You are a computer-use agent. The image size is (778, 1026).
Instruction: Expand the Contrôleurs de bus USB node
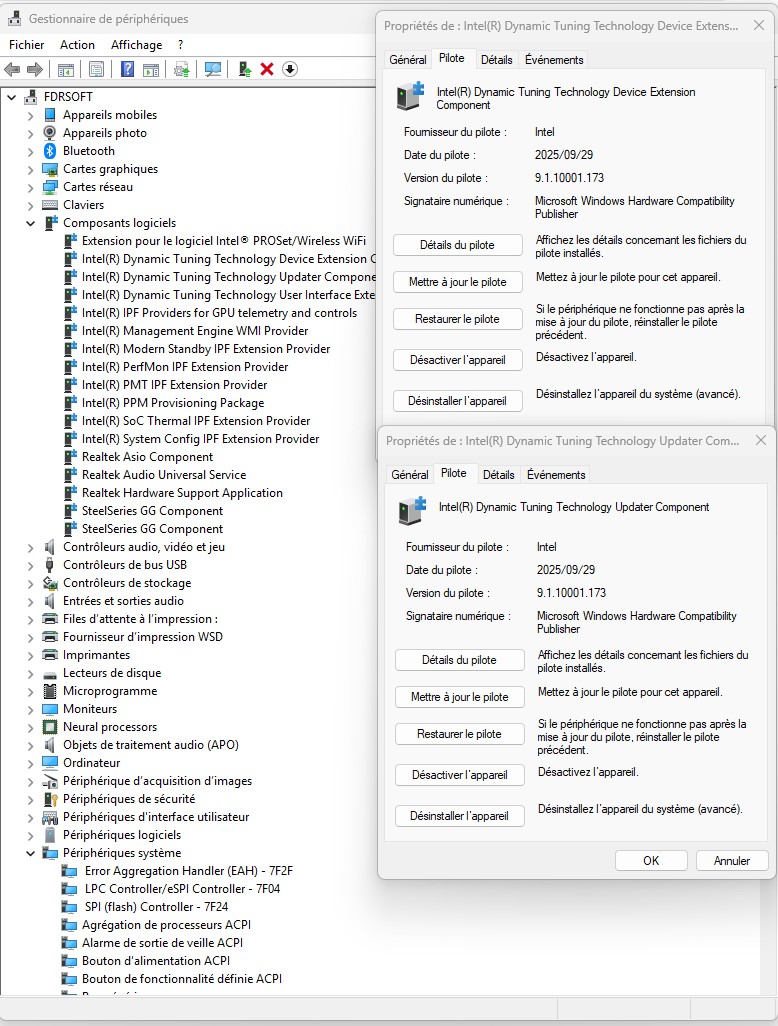click(x=31, y=565)
